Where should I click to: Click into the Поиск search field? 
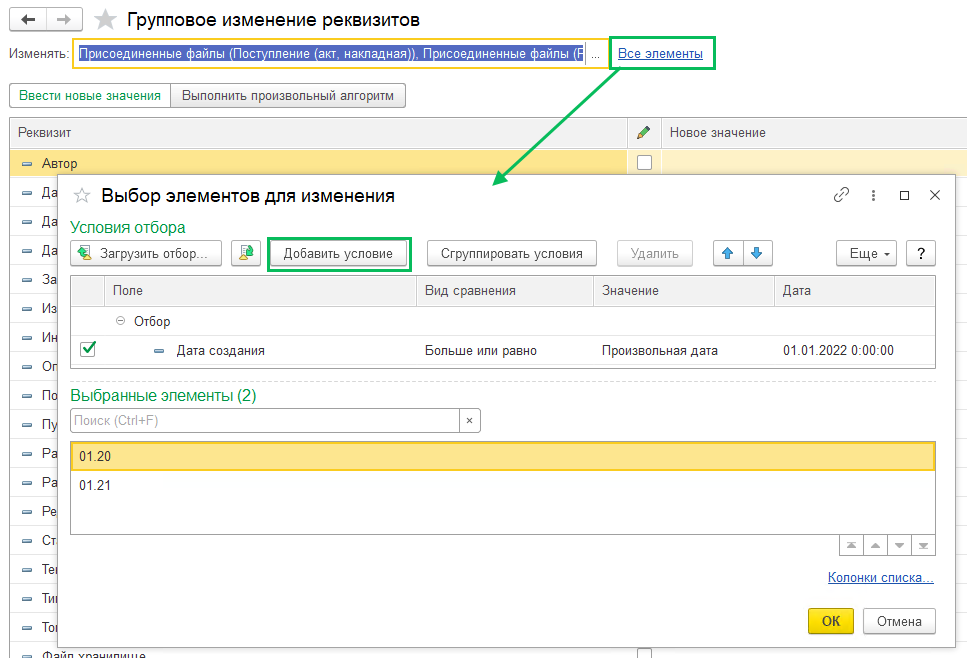265,421
